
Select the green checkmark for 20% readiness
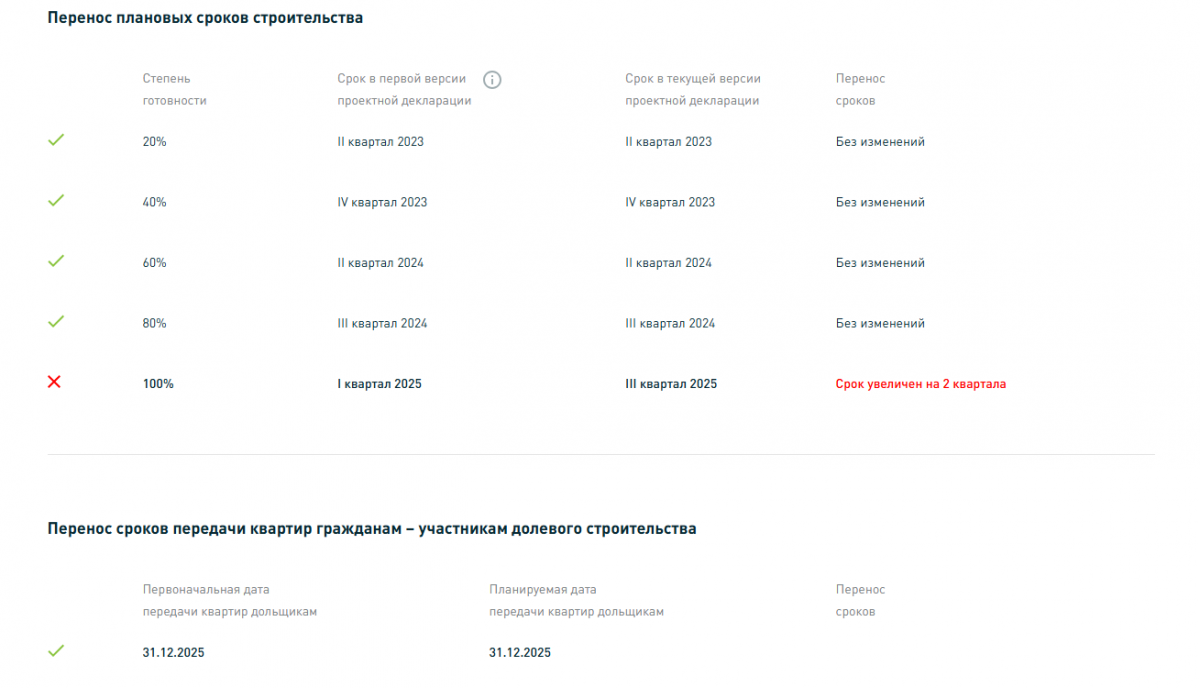(x=56, y=140)
